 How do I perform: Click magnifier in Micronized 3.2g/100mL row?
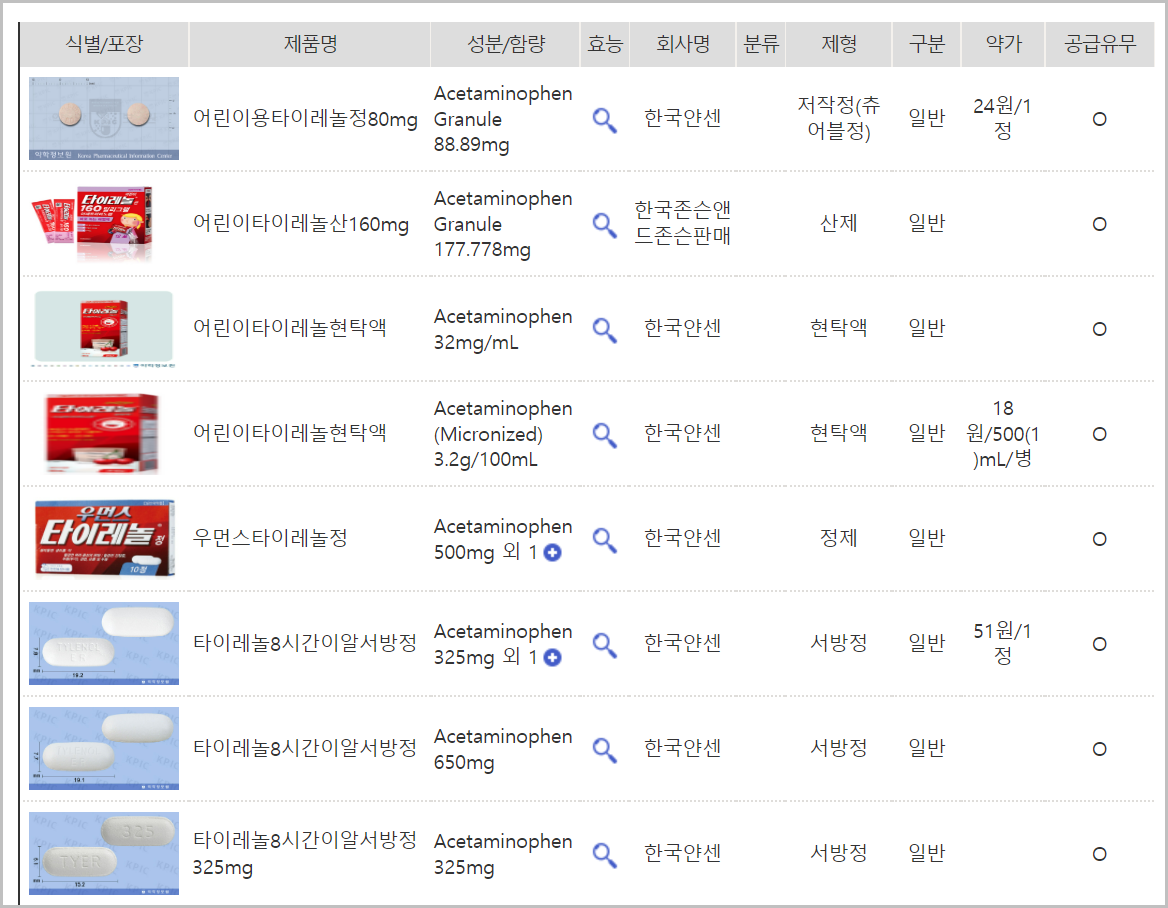point(604,435)
